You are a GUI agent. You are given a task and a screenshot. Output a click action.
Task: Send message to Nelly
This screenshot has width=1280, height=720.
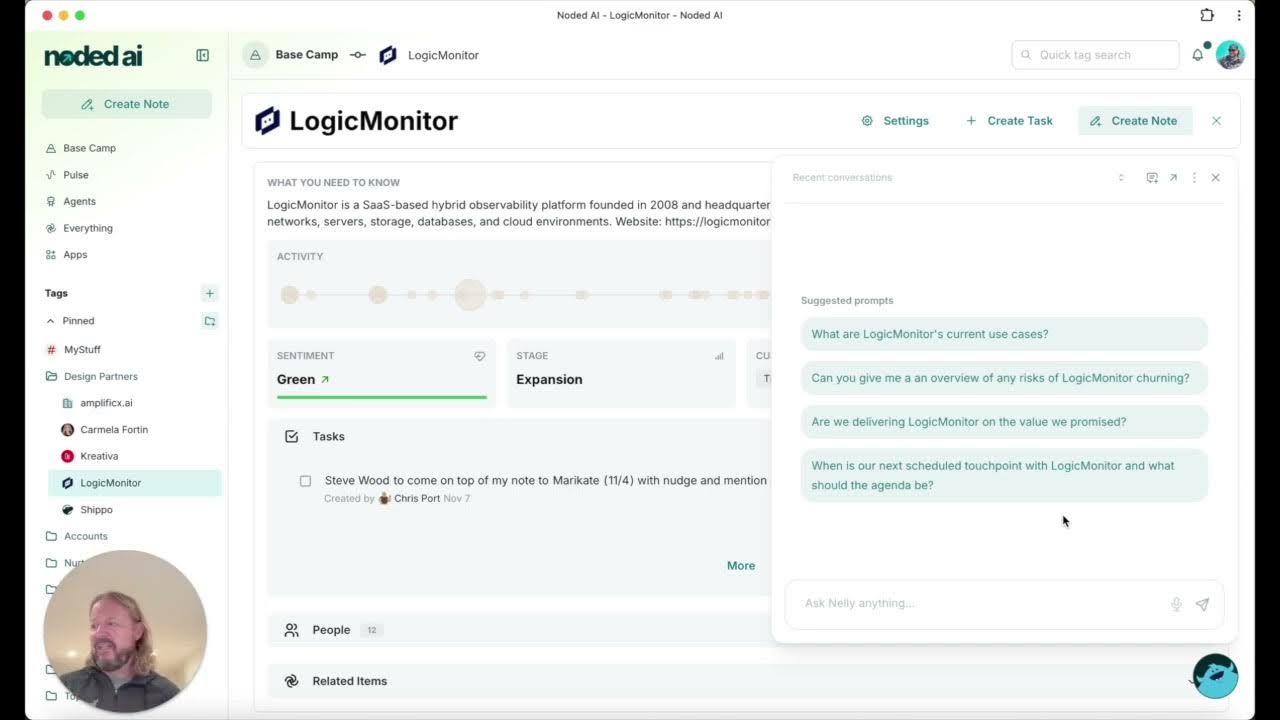point(1202,604)
